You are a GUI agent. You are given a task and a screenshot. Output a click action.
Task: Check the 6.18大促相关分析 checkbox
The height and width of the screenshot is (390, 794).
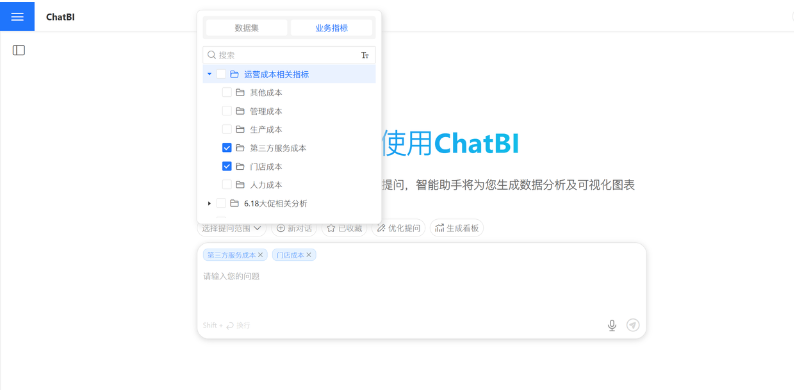point(221,203)
